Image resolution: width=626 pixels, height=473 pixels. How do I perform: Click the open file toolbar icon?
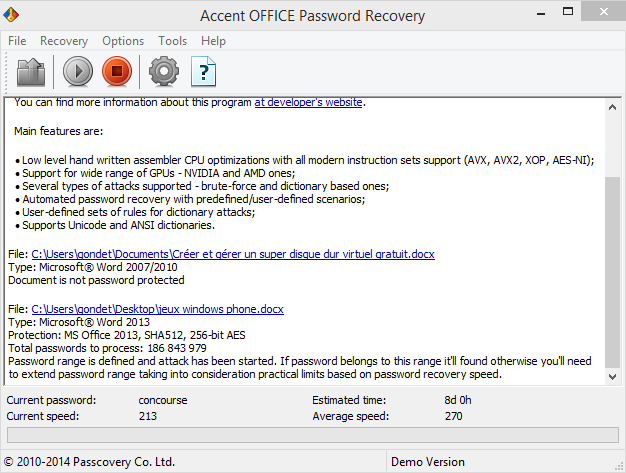33,72
